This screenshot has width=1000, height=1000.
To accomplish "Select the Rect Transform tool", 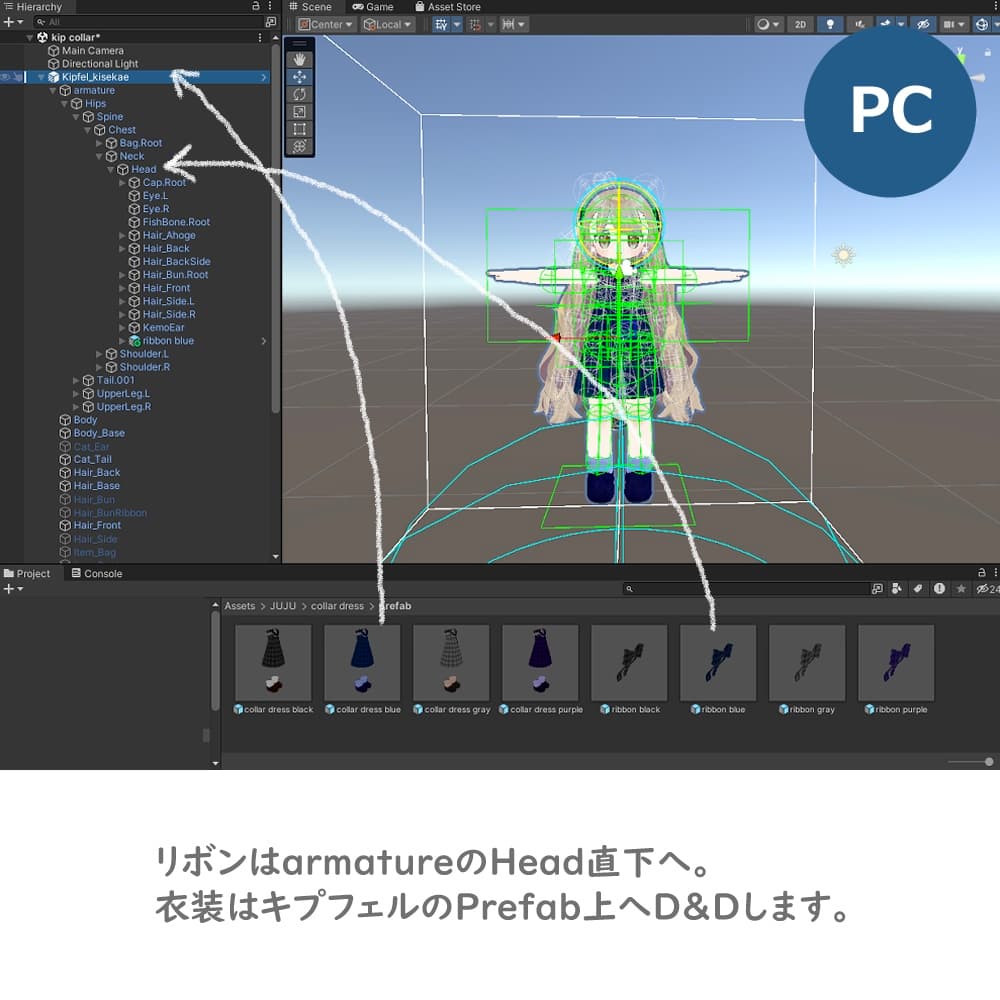I will [x=299, y=128].
